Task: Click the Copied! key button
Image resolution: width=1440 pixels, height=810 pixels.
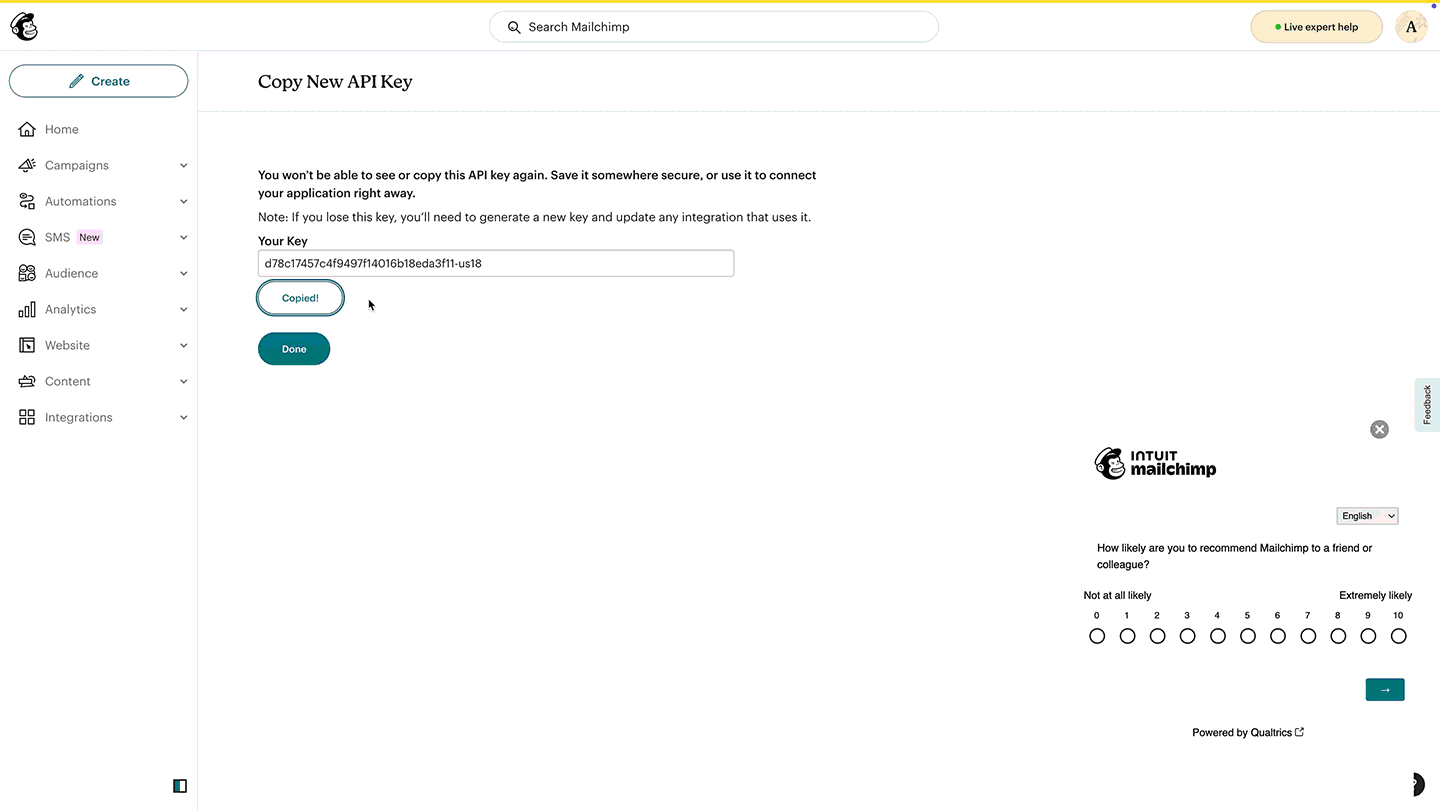Action: tap(300, 298)
